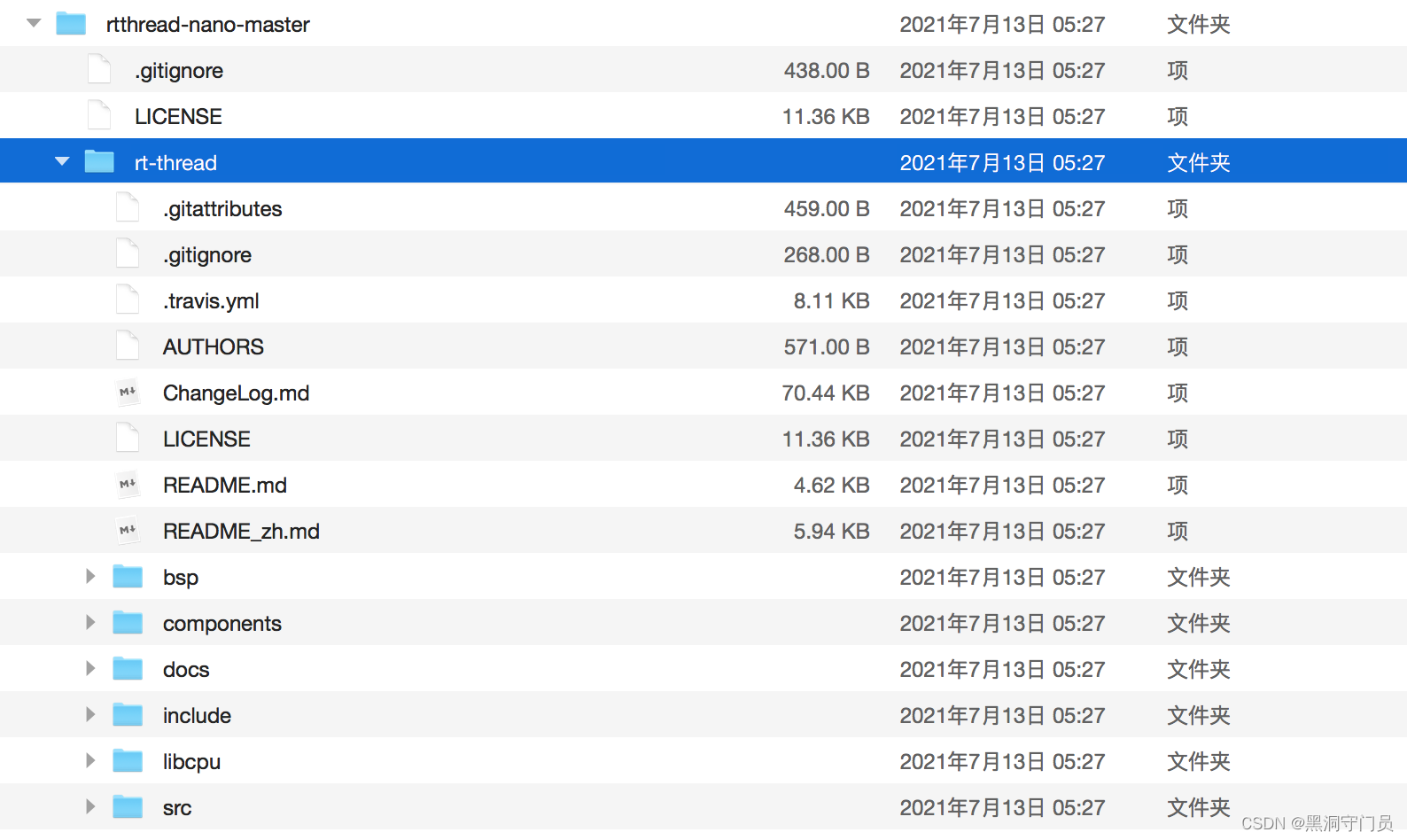Screen dimensions: 1407x840
Task: Click the 项 kind in the AUTHORS row
Action: point(1178,347)
